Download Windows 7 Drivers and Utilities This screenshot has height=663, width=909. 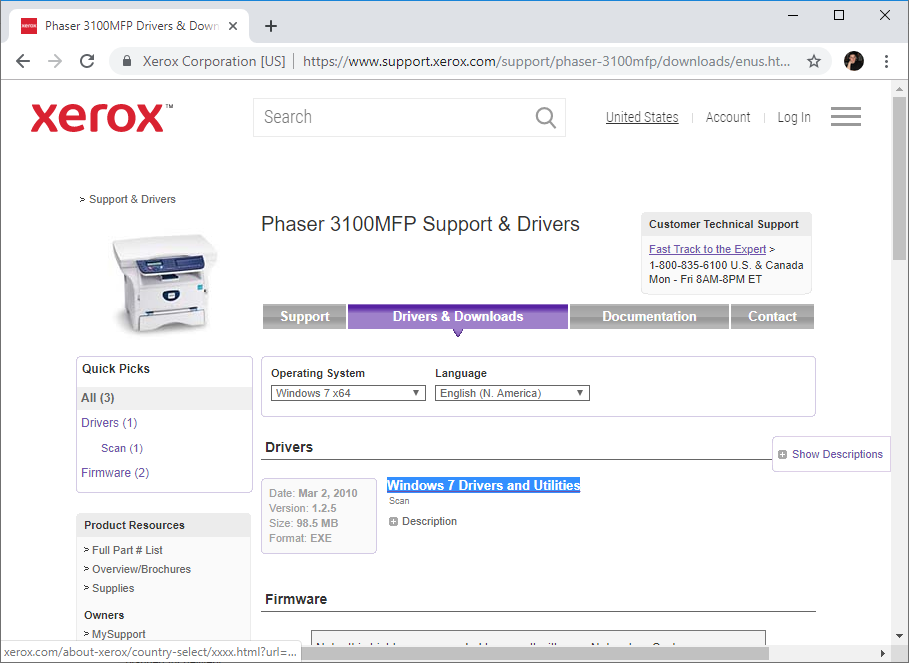click(x=483, y=485)
